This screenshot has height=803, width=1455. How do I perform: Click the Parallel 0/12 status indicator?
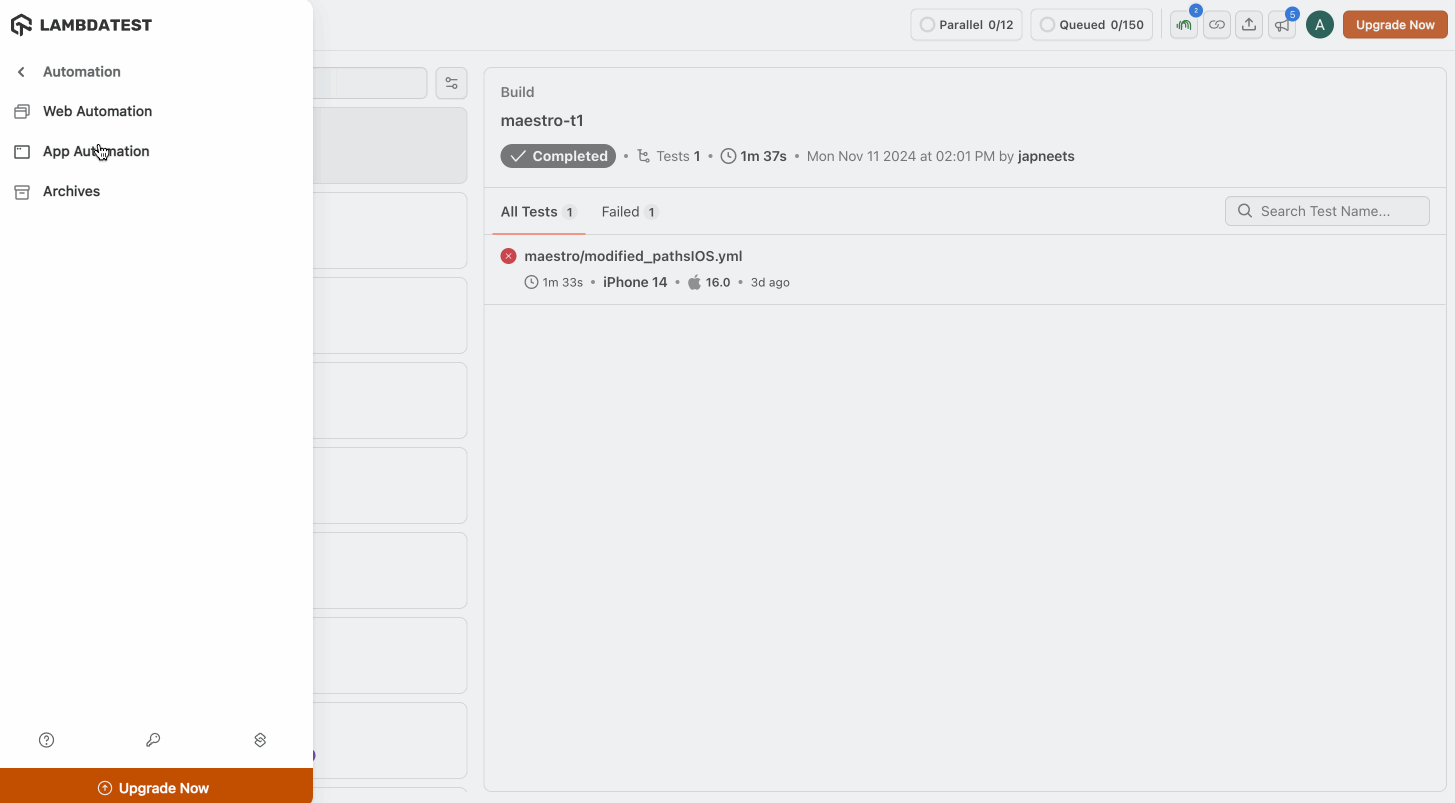click(966, 25)
